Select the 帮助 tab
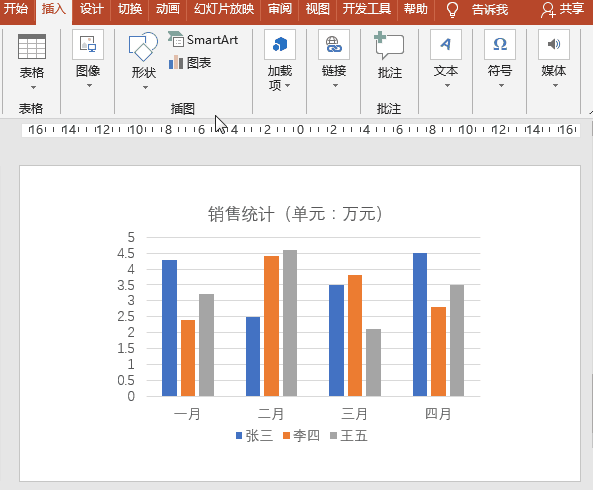This screenshot has width=593, height=490. coord(416,8)
